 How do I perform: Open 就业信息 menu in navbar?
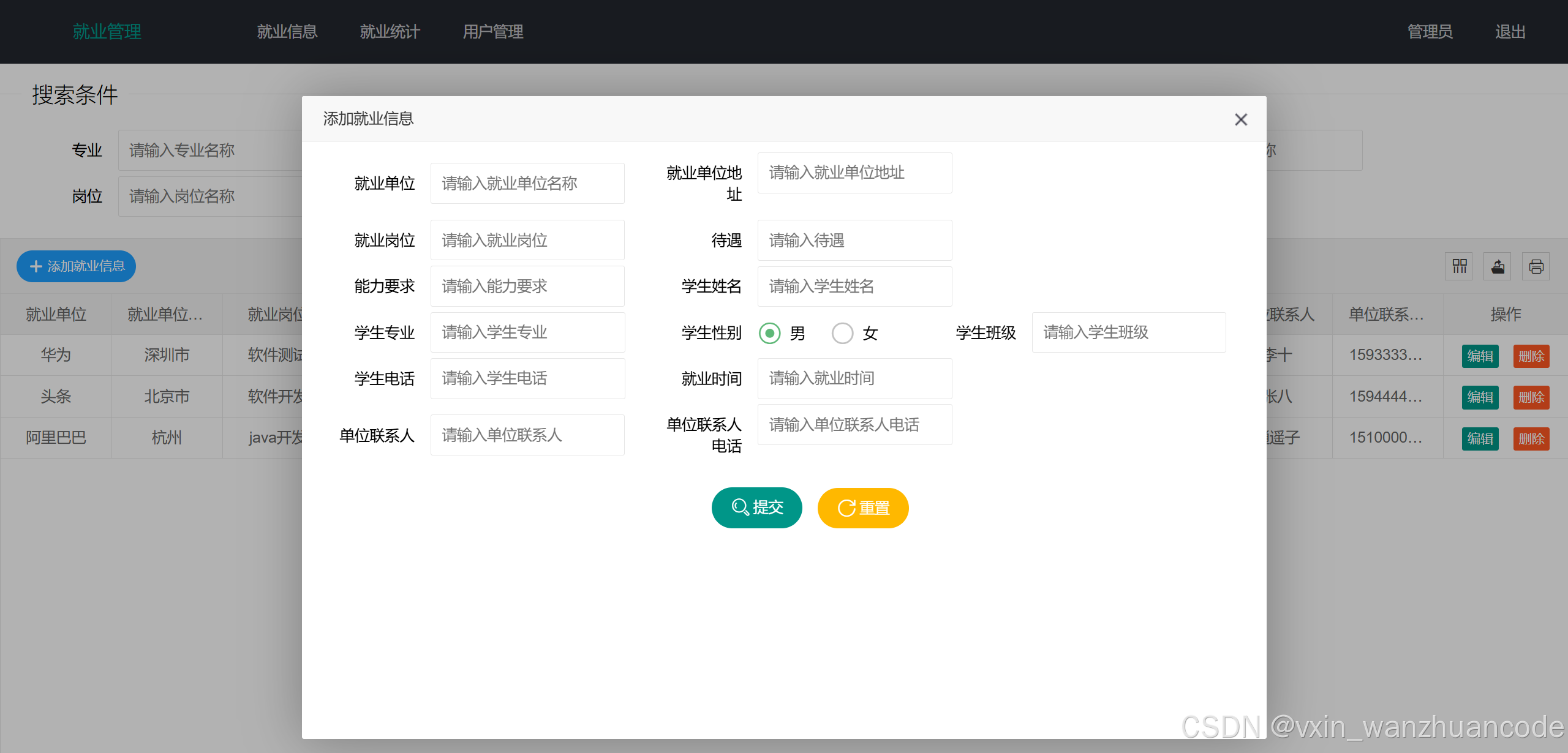coord(287,32)
